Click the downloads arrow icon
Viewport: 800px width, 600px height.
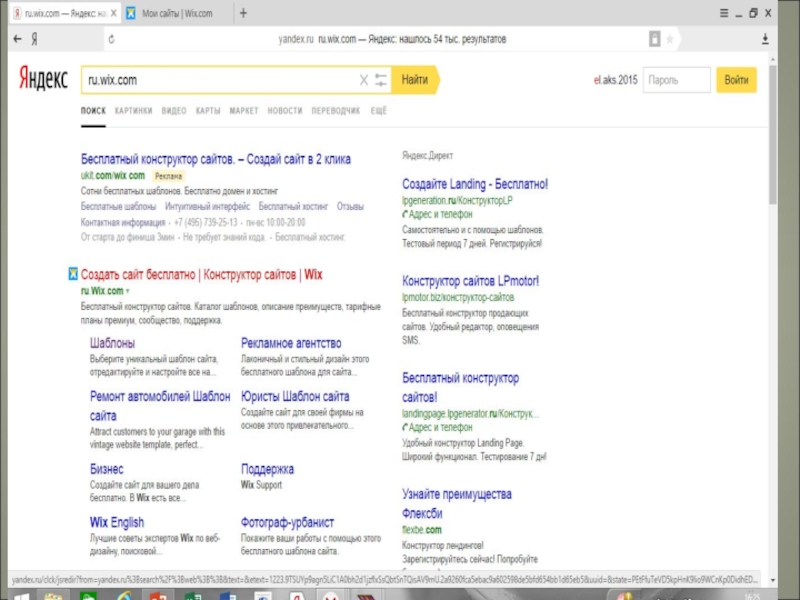click(766, 39)
